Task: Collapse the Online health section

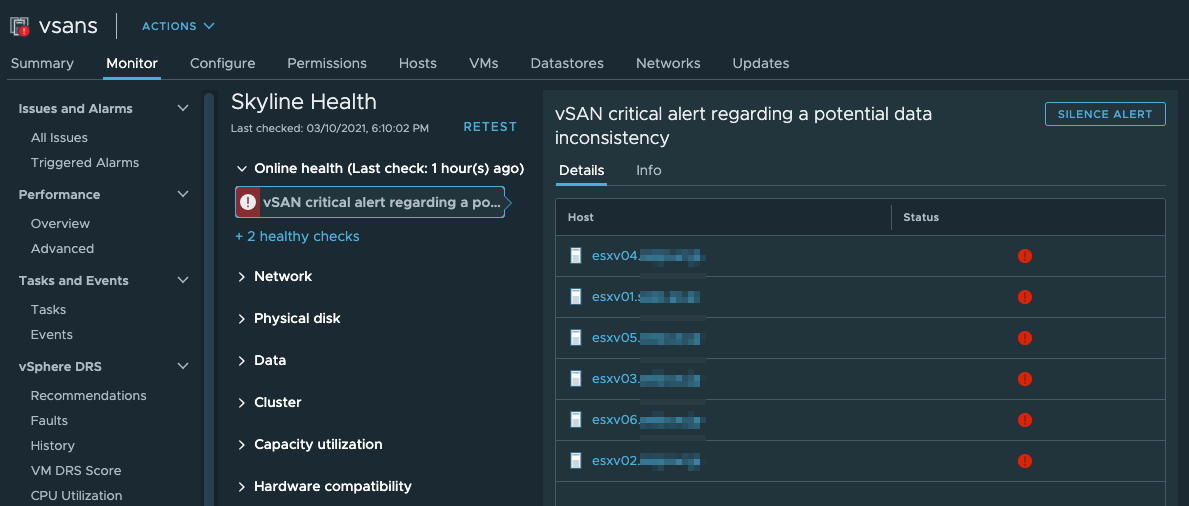Action: click(242, 169)
